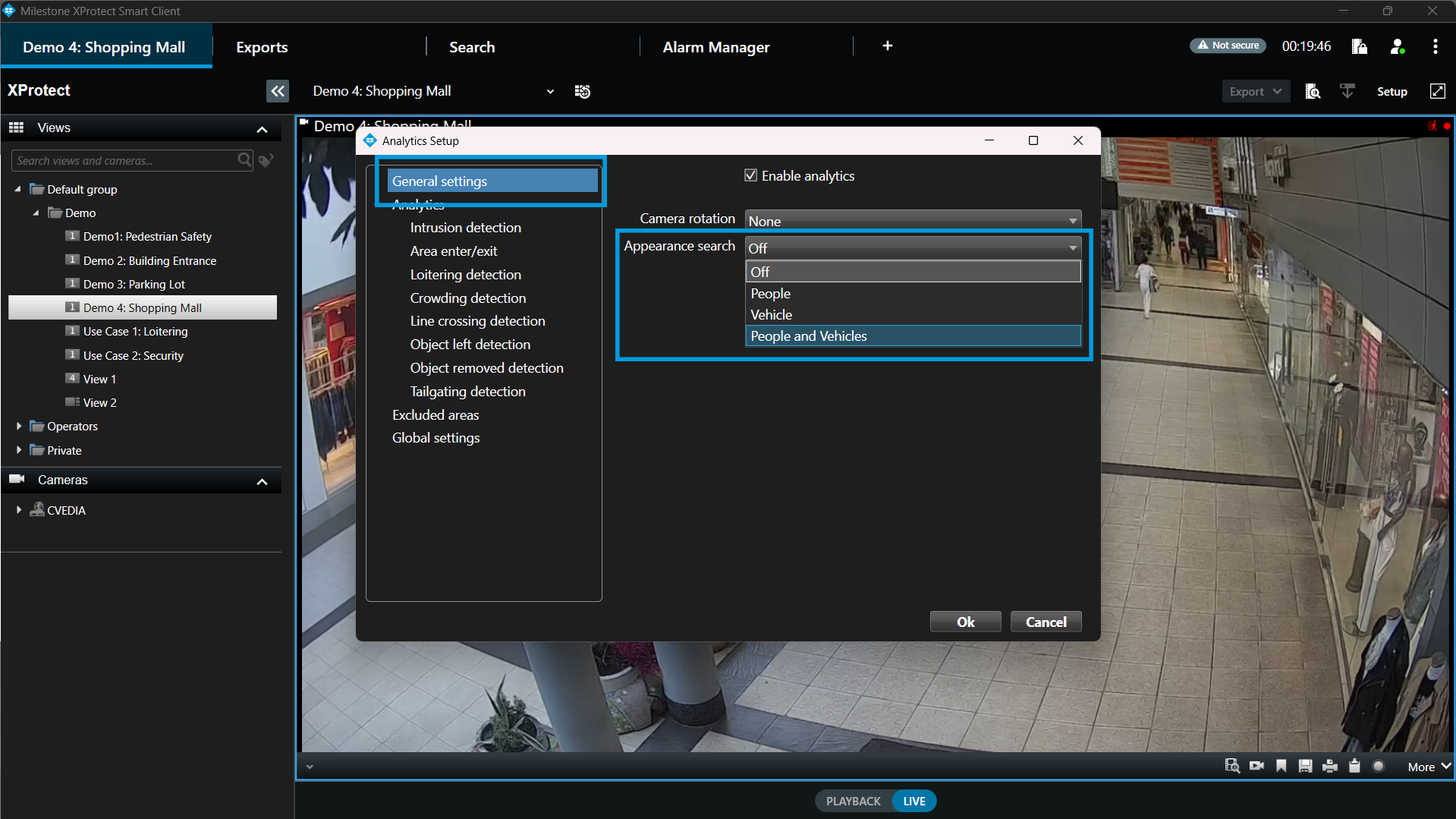1456x819 pixels.
Task: Cancel the Analytics Setup dialog
Action: click(x=1046, y=622)
